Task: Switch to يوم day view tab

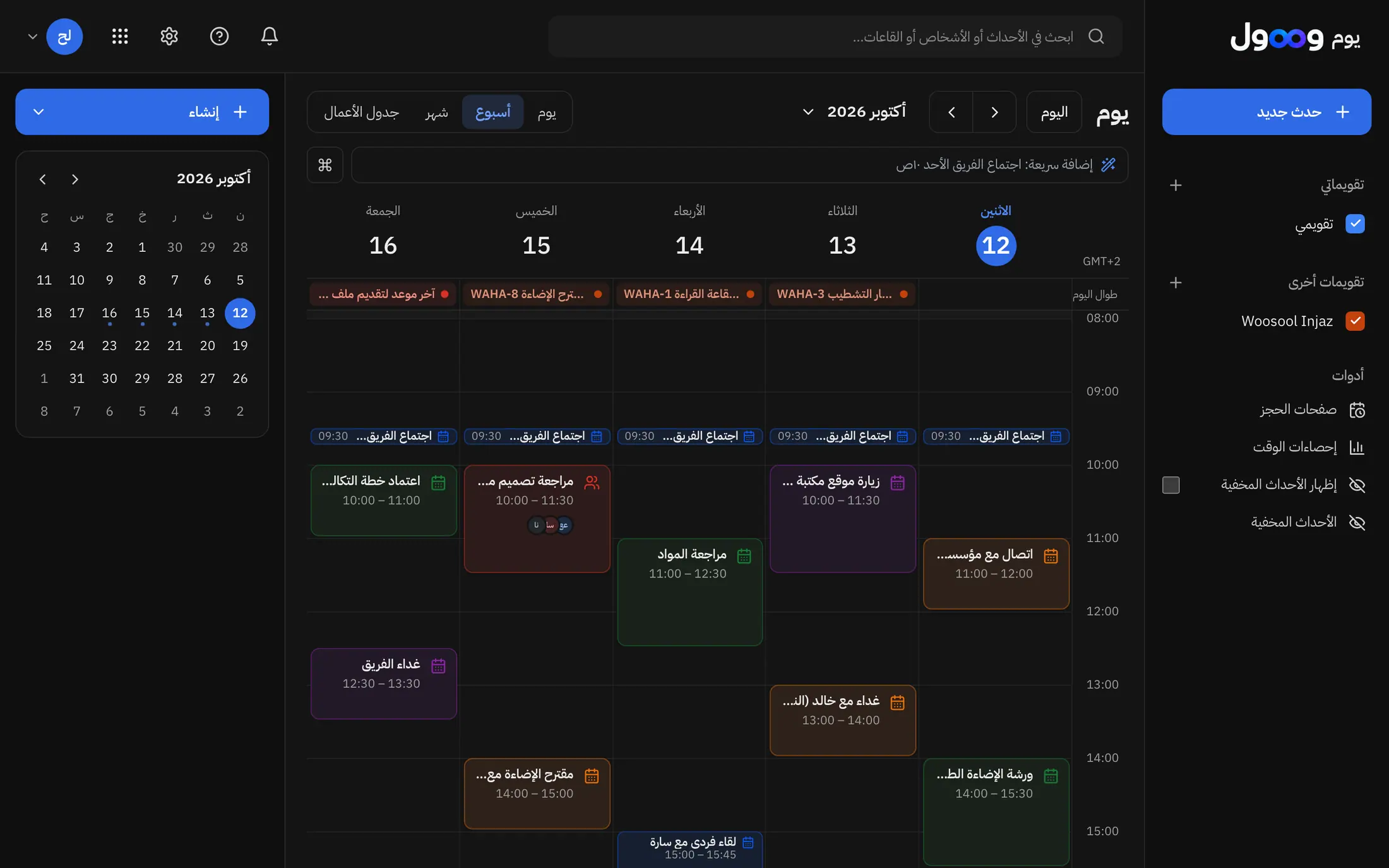Action: click(x=547, y=112)
